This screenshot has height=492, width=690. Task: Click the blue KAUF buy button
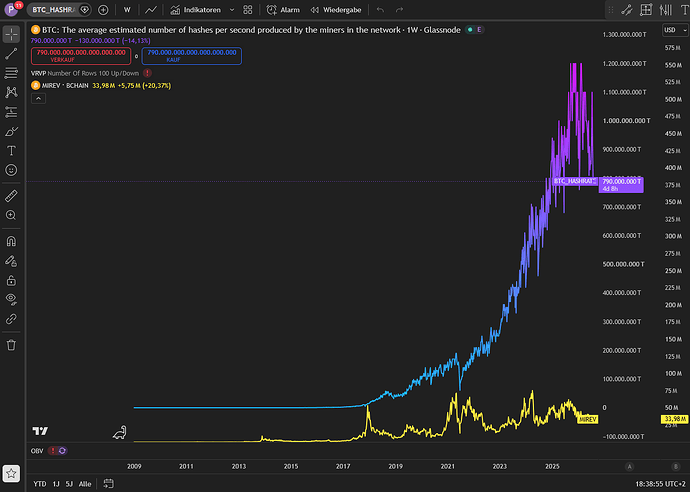coord(192,56)
